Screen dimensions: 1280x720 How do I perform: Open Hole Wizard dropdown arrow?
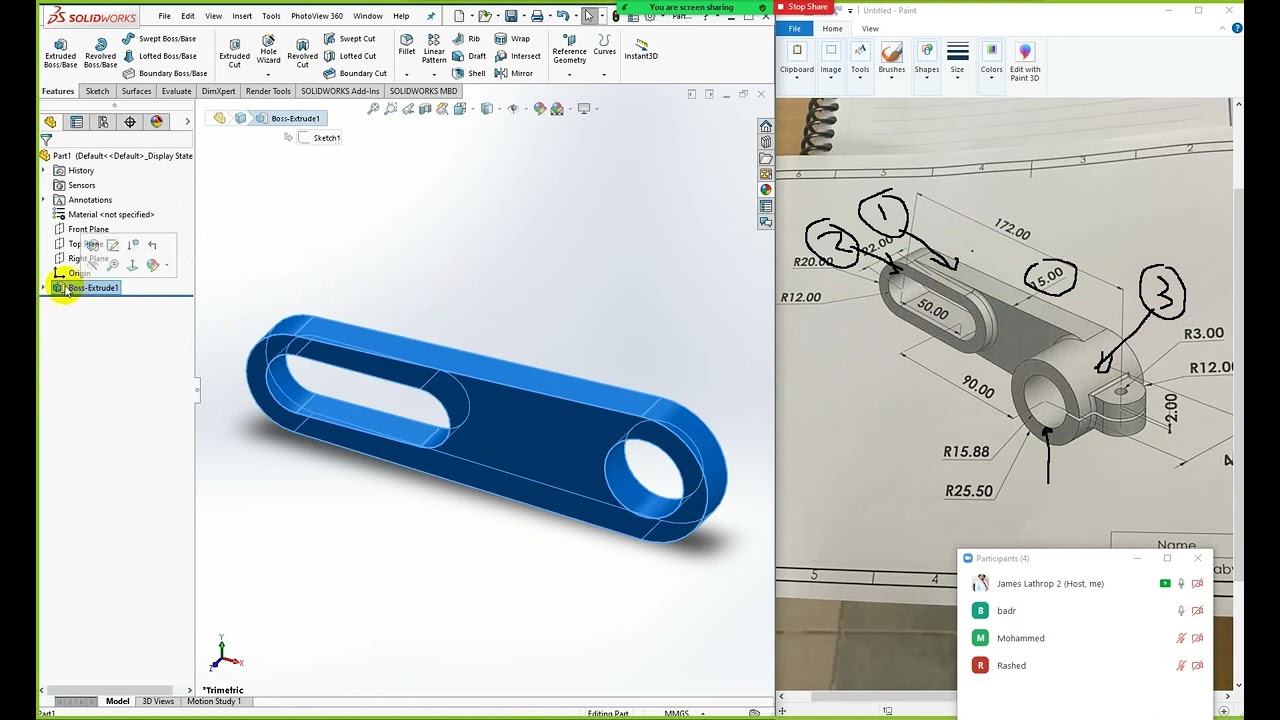[x=268, y=74]
